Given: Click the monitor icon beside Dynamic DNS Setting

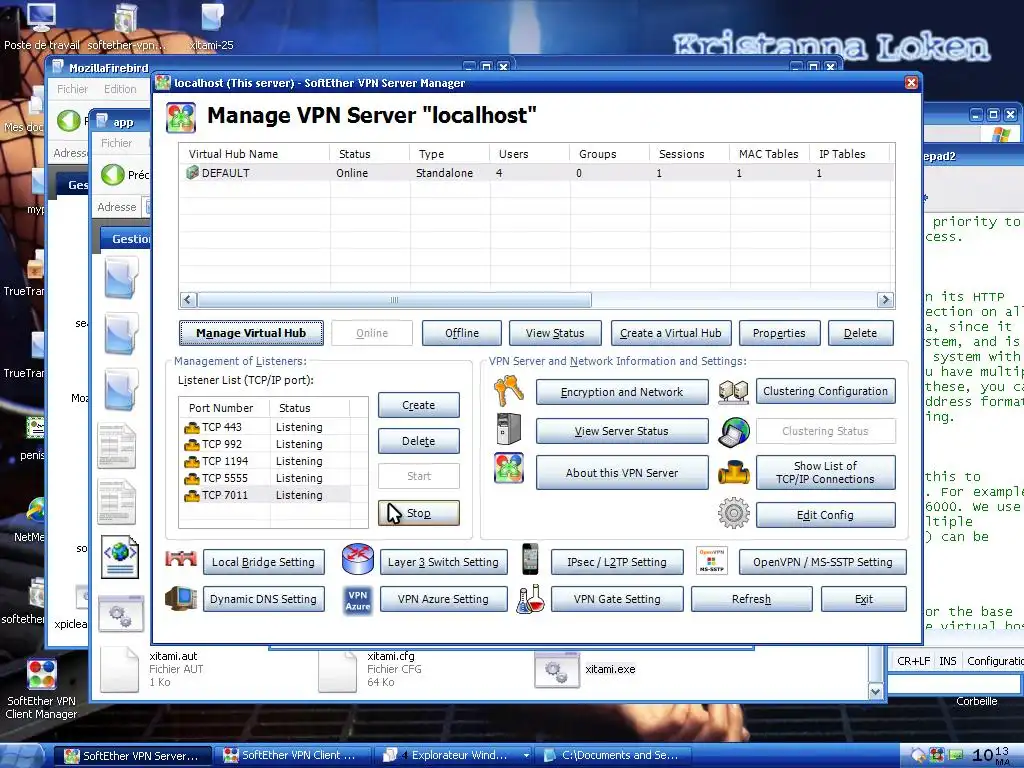Looking at the screenshot, I should tap(181, 598).
